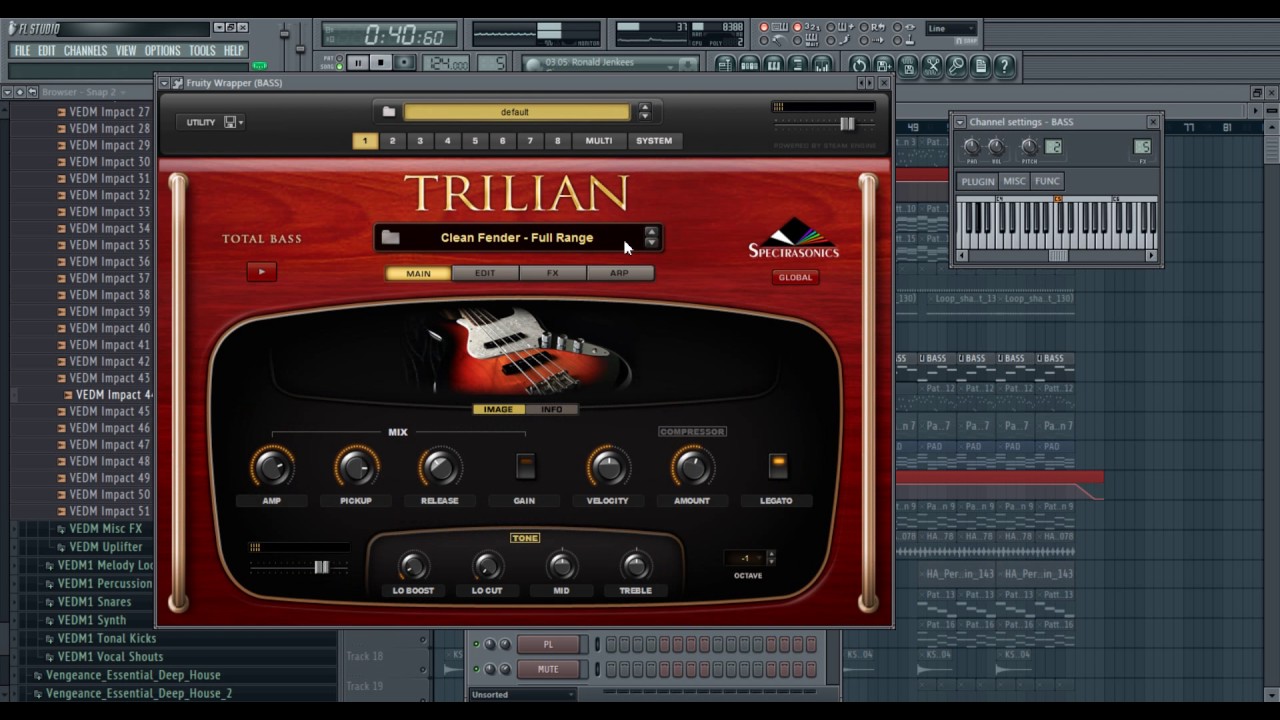The image size is (1280, 720).
Task: Open the OPTIONS menu
Action: point(162,51)
